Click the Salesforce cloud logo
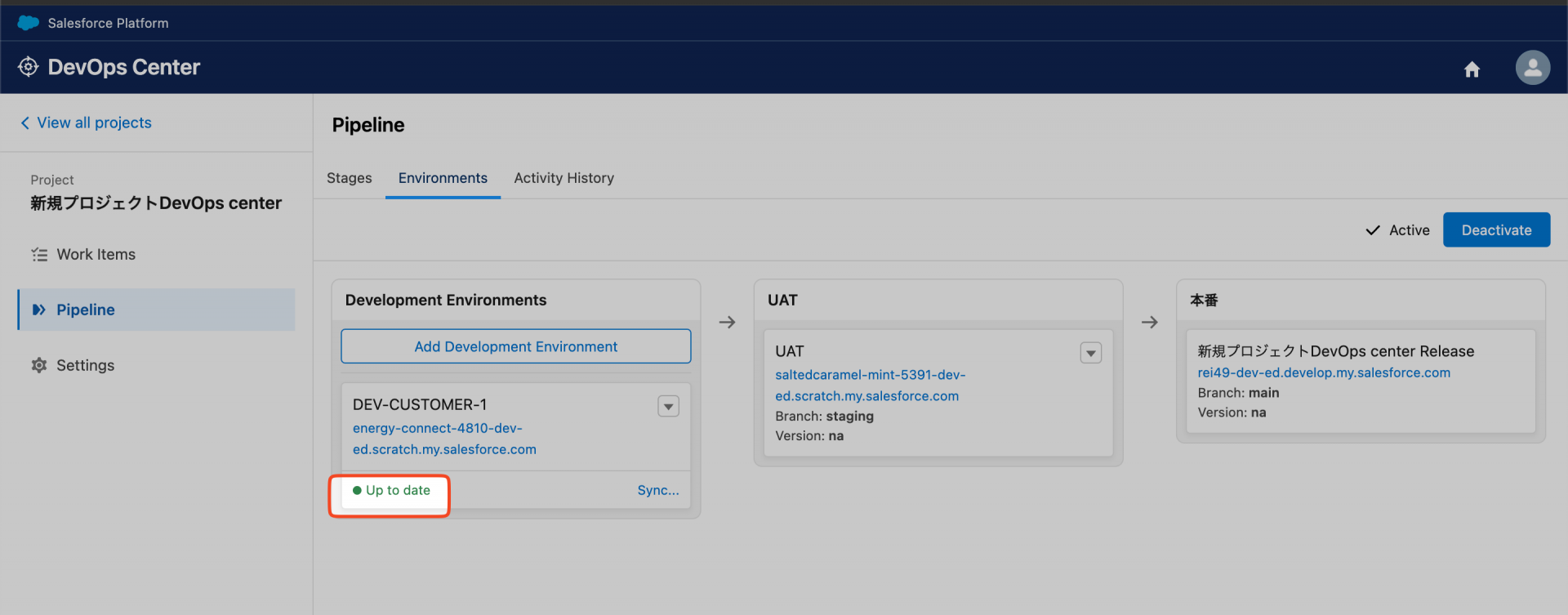Screen dimensions: 1568x615 29,23
